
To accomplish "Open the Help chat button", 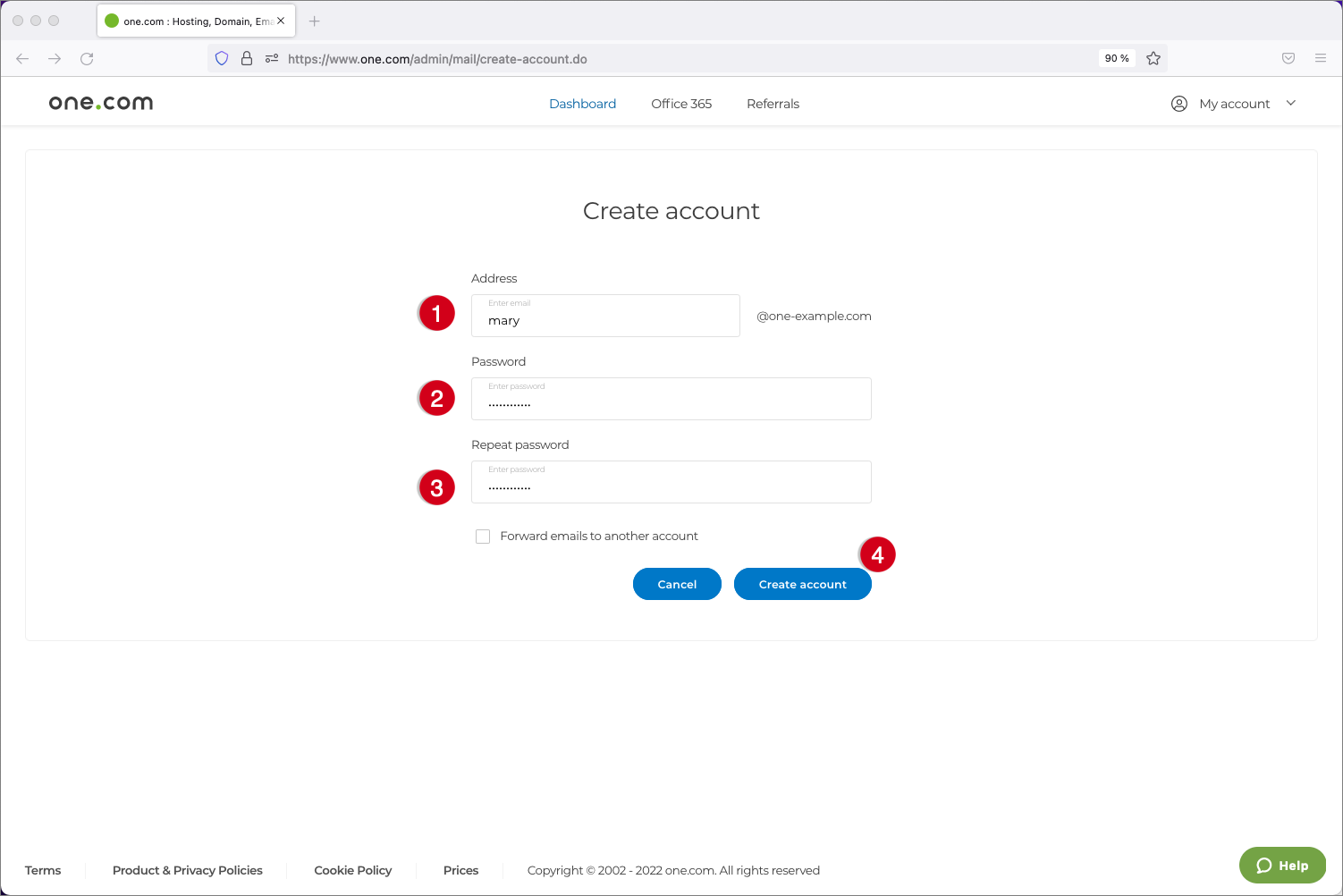I will click(x=1282, y=865).
